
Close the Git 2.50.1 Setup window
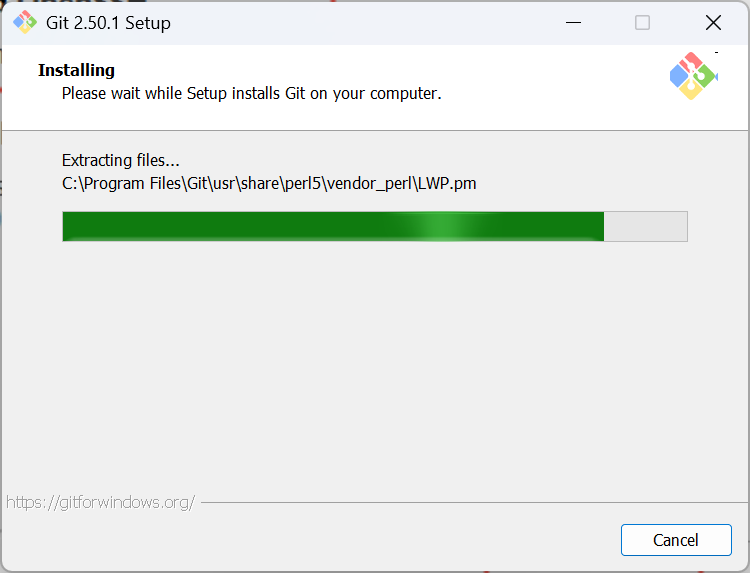pos(713,22)
